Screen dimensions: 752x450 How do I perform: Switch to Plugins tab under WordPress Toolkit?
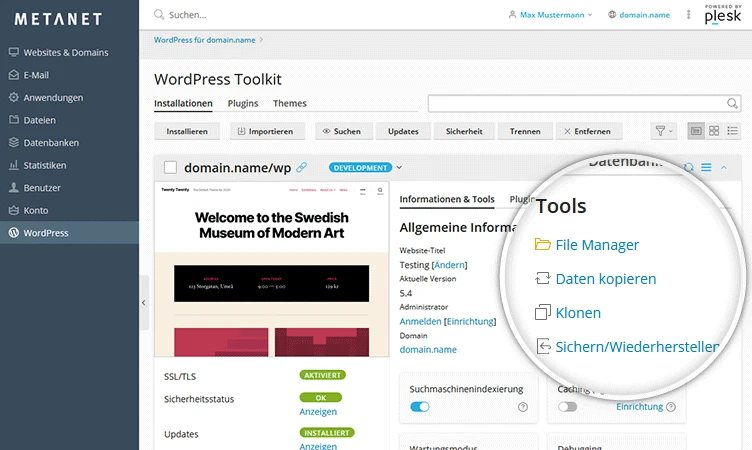coord(243,103)
